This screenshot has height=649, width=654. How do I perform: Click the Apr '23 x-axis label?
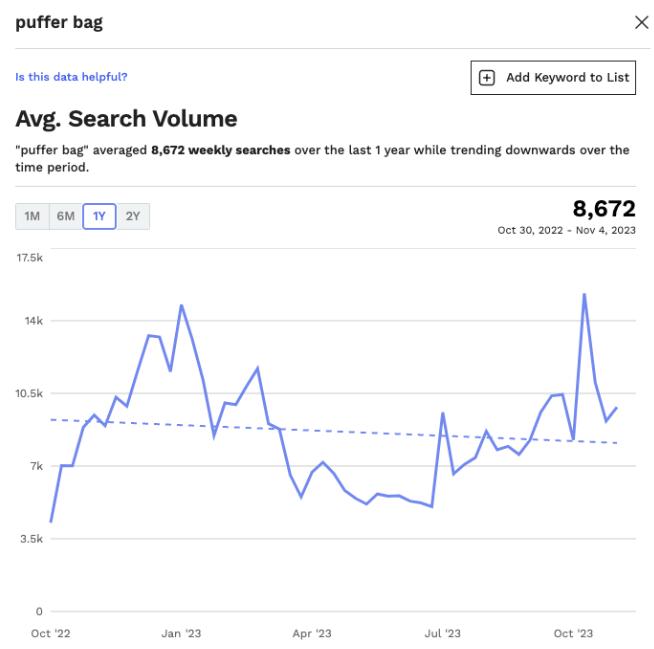click(312, 633)
